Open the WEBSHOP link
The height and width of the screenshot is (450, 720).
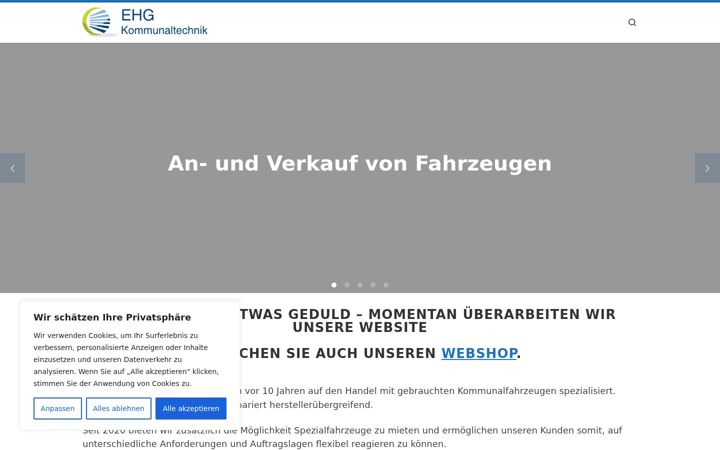point(479,353)
